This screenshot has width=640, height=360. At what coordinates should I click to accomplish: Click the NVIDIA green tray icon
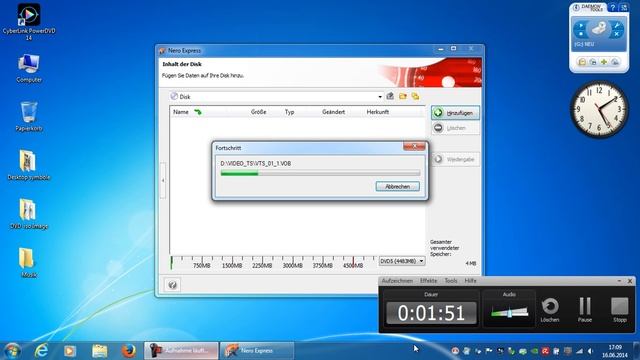[x=534, y=351]
